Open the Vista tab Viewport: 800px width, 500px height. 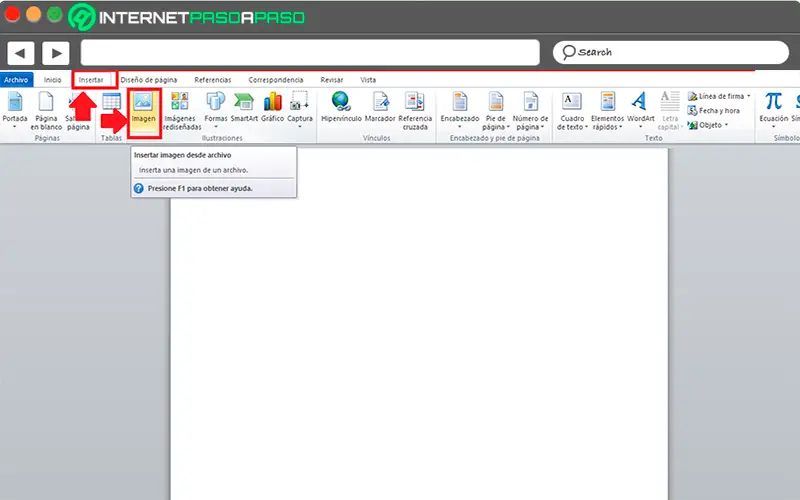click(x=368, y=80)
